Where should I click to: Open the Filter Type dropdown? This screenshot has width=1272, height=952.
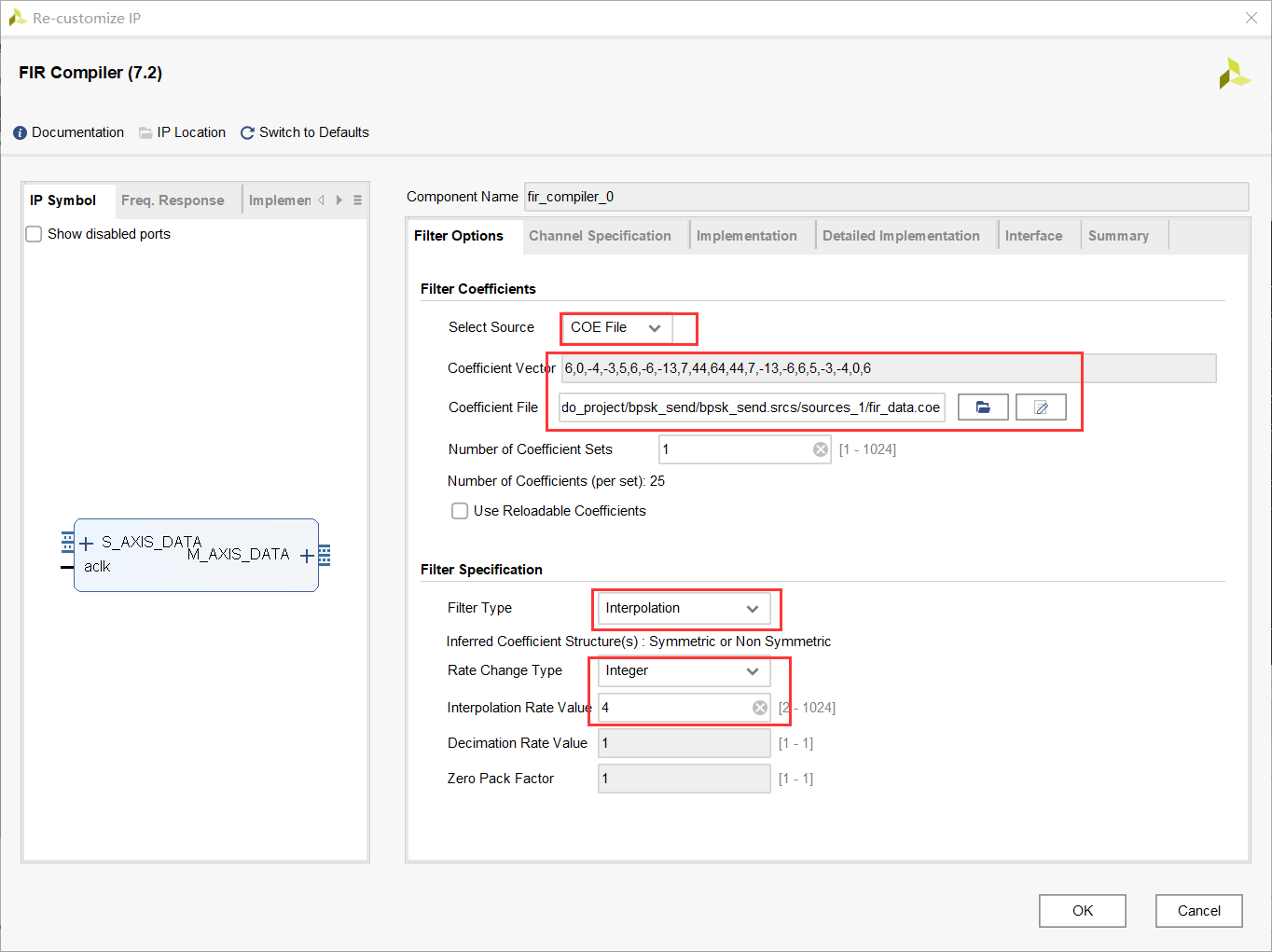(x=684, y=609)
